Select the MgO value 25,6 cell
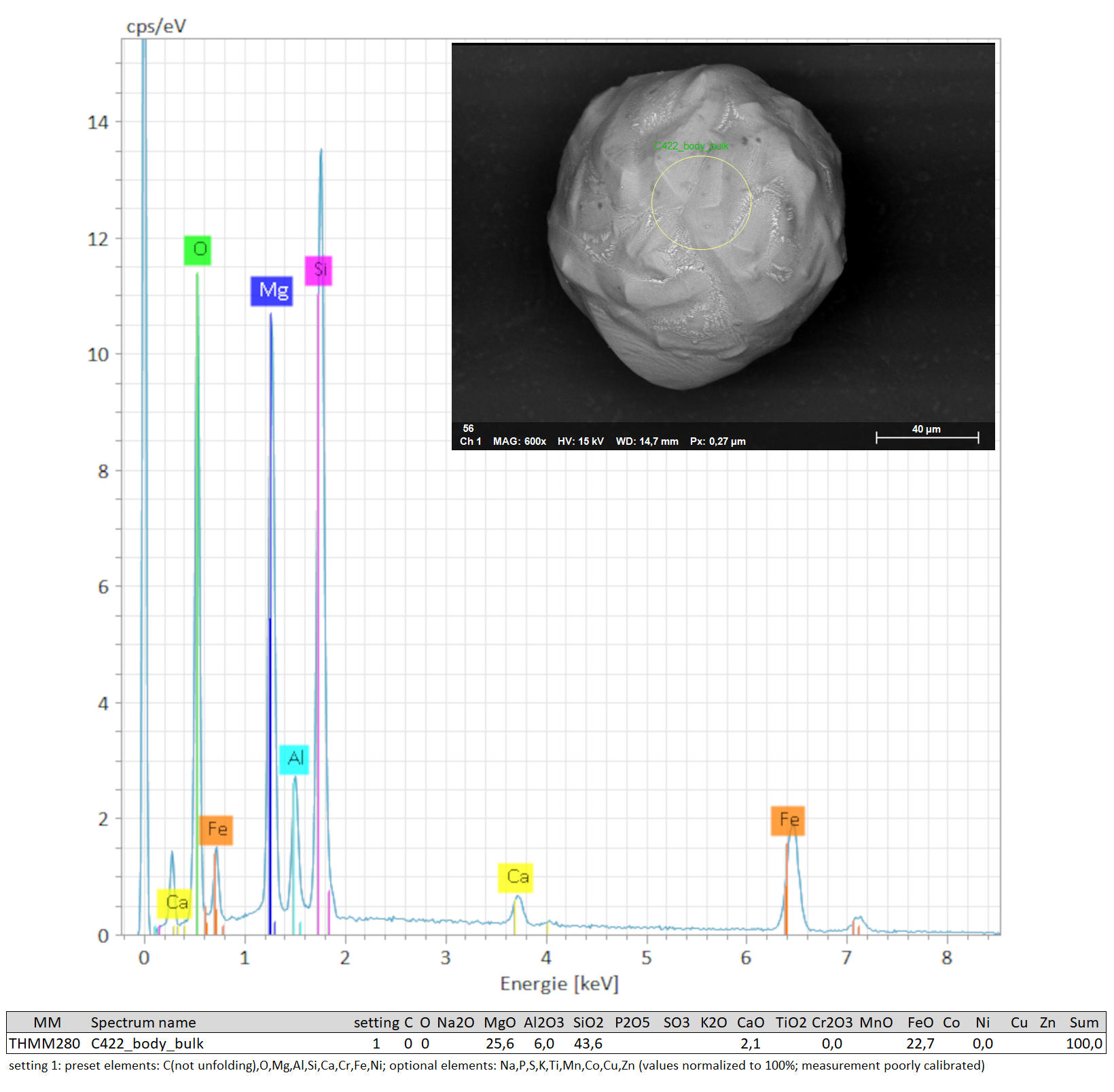The height and width of the screenshot is (1092, 1114). point(499,1043)
